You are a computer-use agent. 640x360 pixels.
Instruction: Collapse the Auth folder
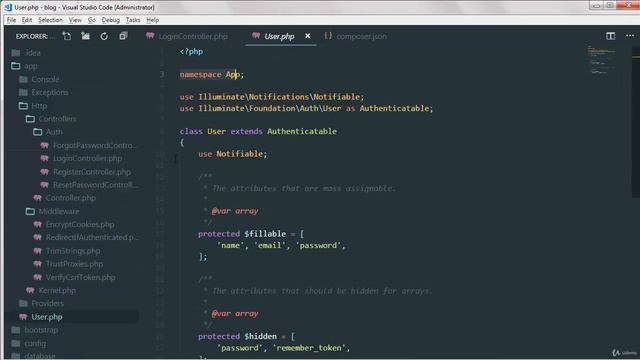[48, 132]
